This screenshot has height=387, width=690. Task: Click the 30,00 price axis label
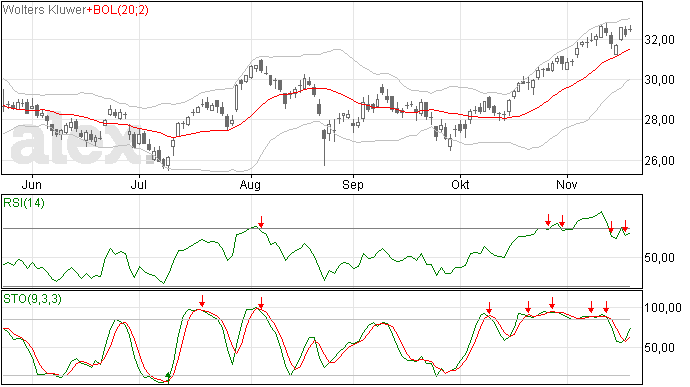pos(659,80)
